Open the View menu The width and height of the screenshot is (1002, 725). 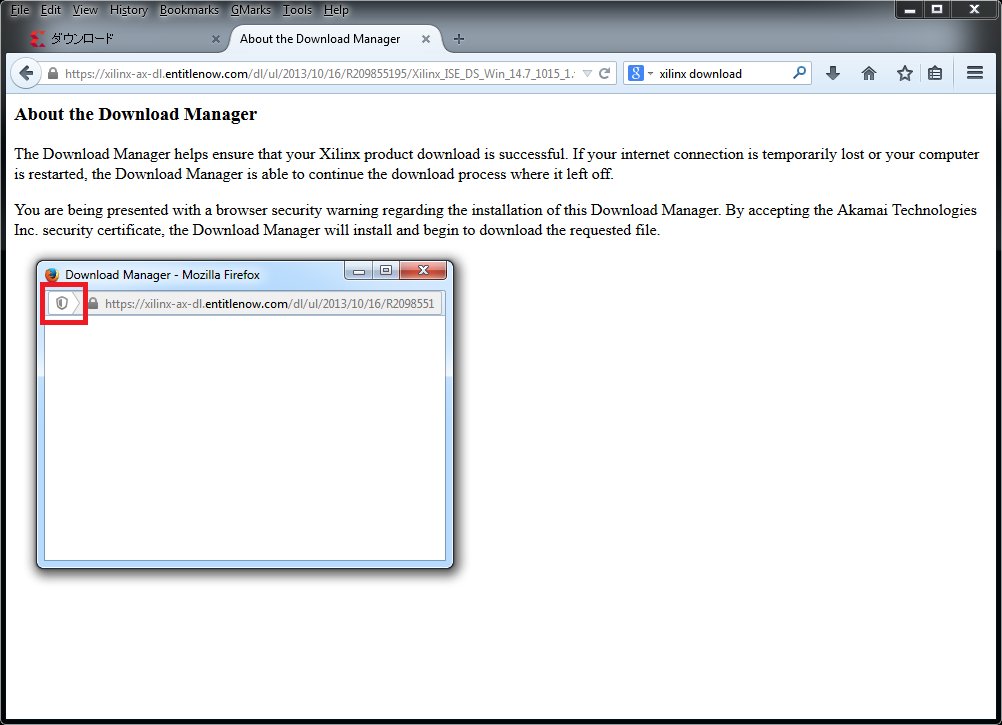85,10
